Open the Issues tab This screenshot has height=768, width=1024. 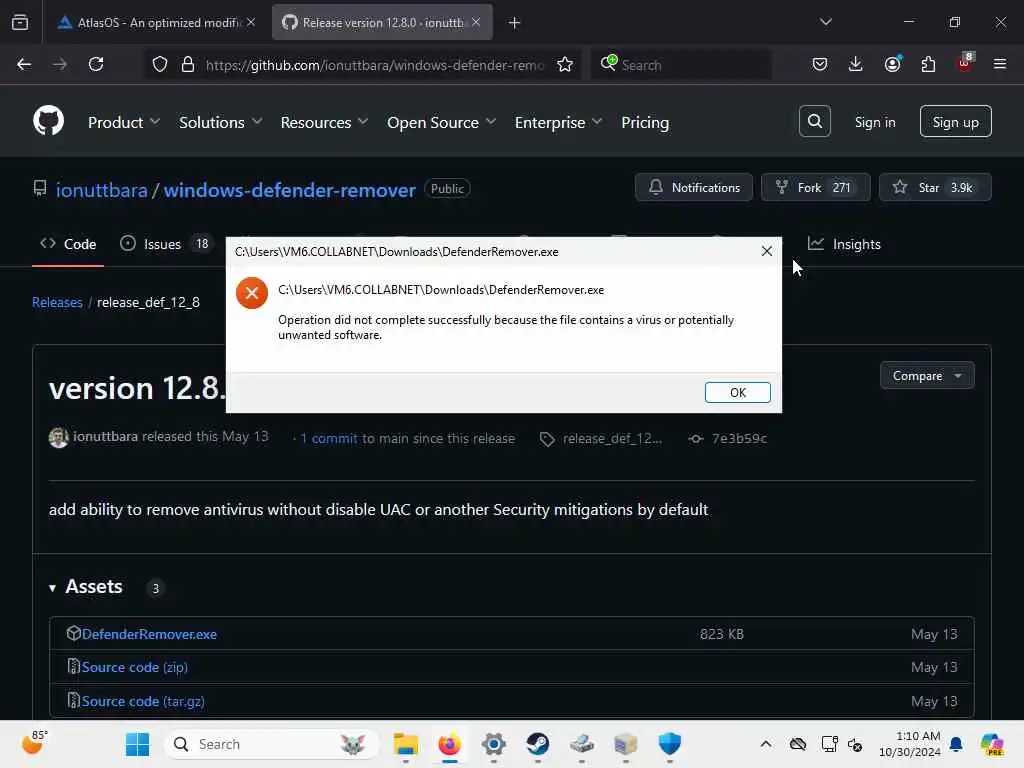click(x=166, y=244)
